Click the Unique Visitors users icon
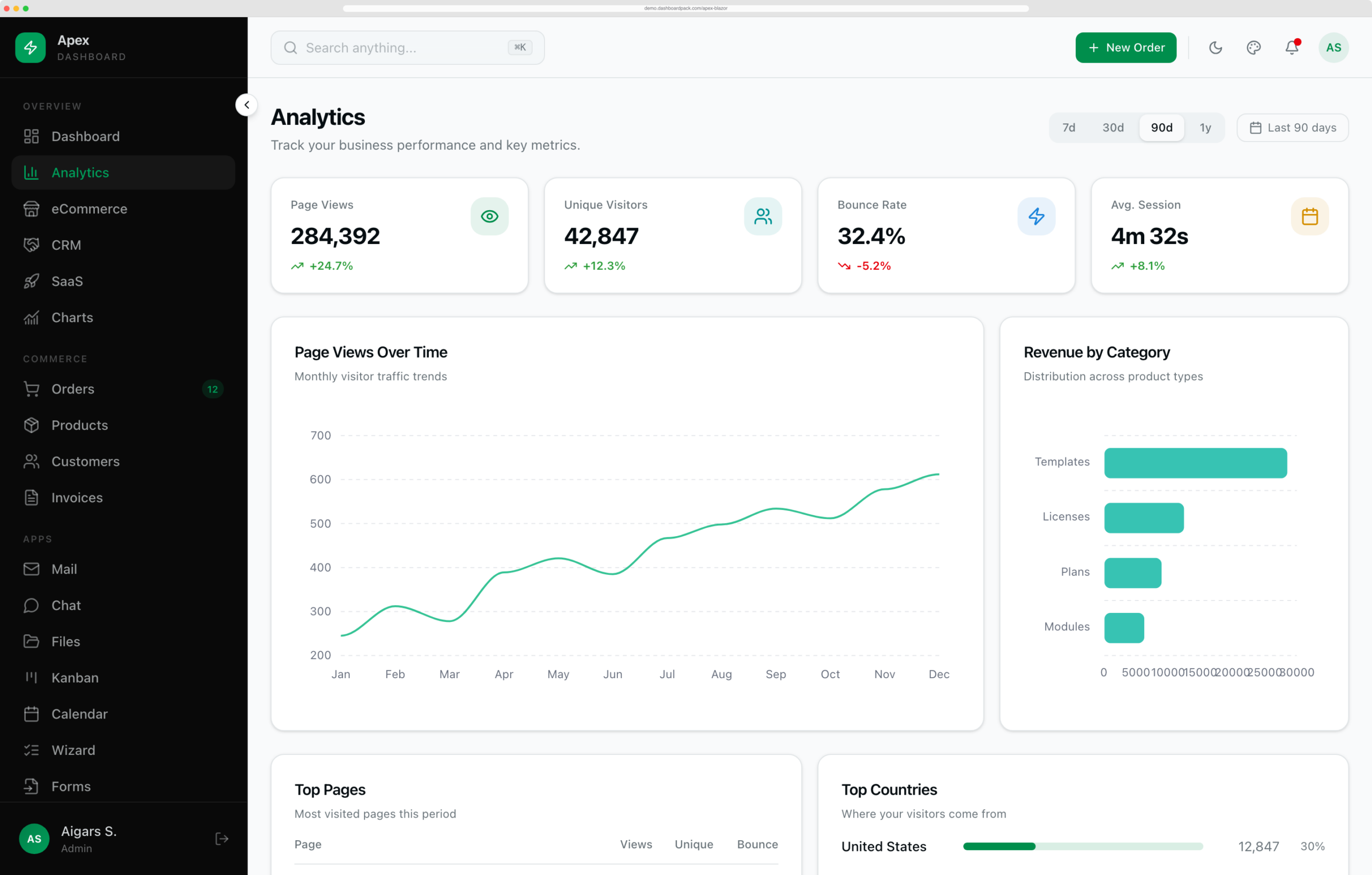This screenshot has width=1372, height=875. point(763,217)
